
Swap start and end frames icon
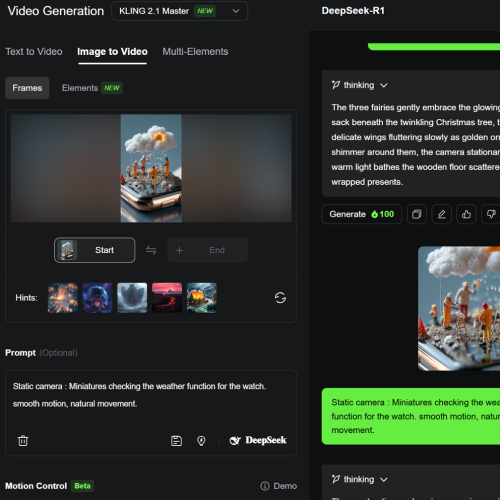[151, 250]
